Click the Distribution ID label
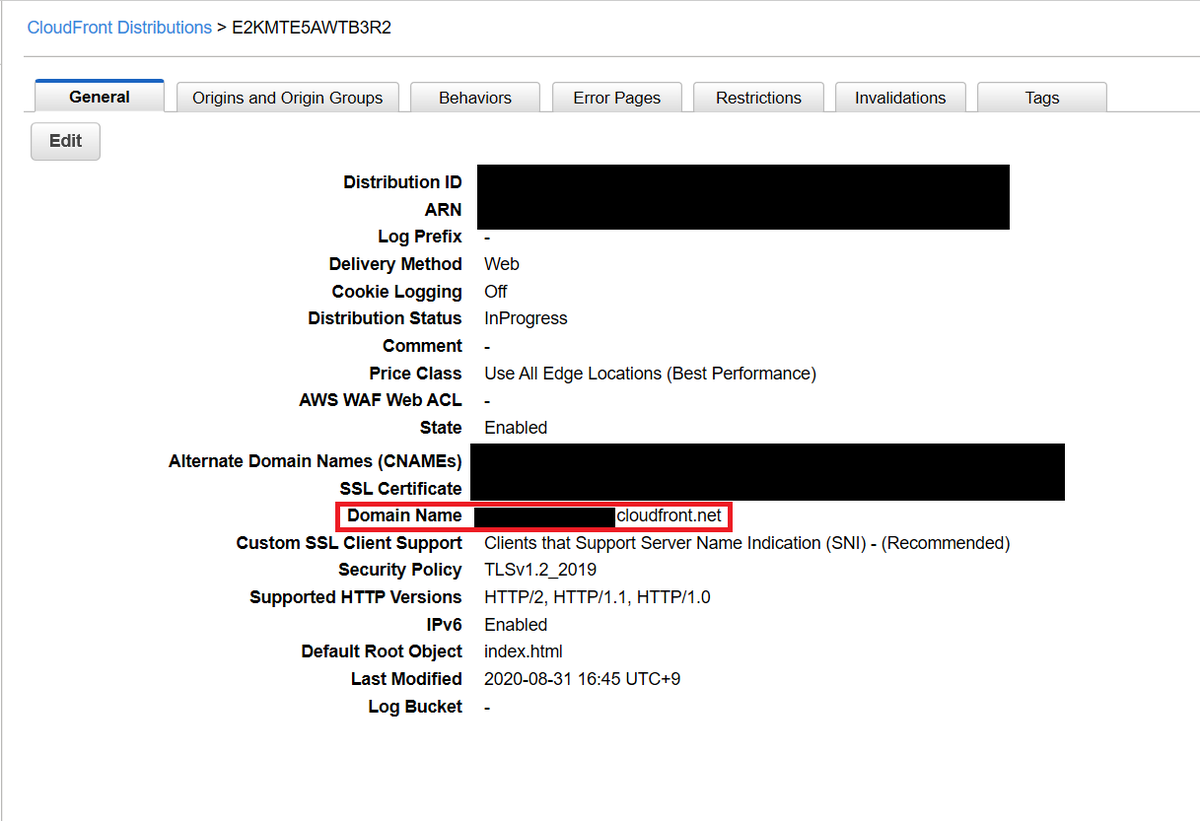The width and height of the screenshot is (1200, 821). pyautogui.click(x=403, y=182)
